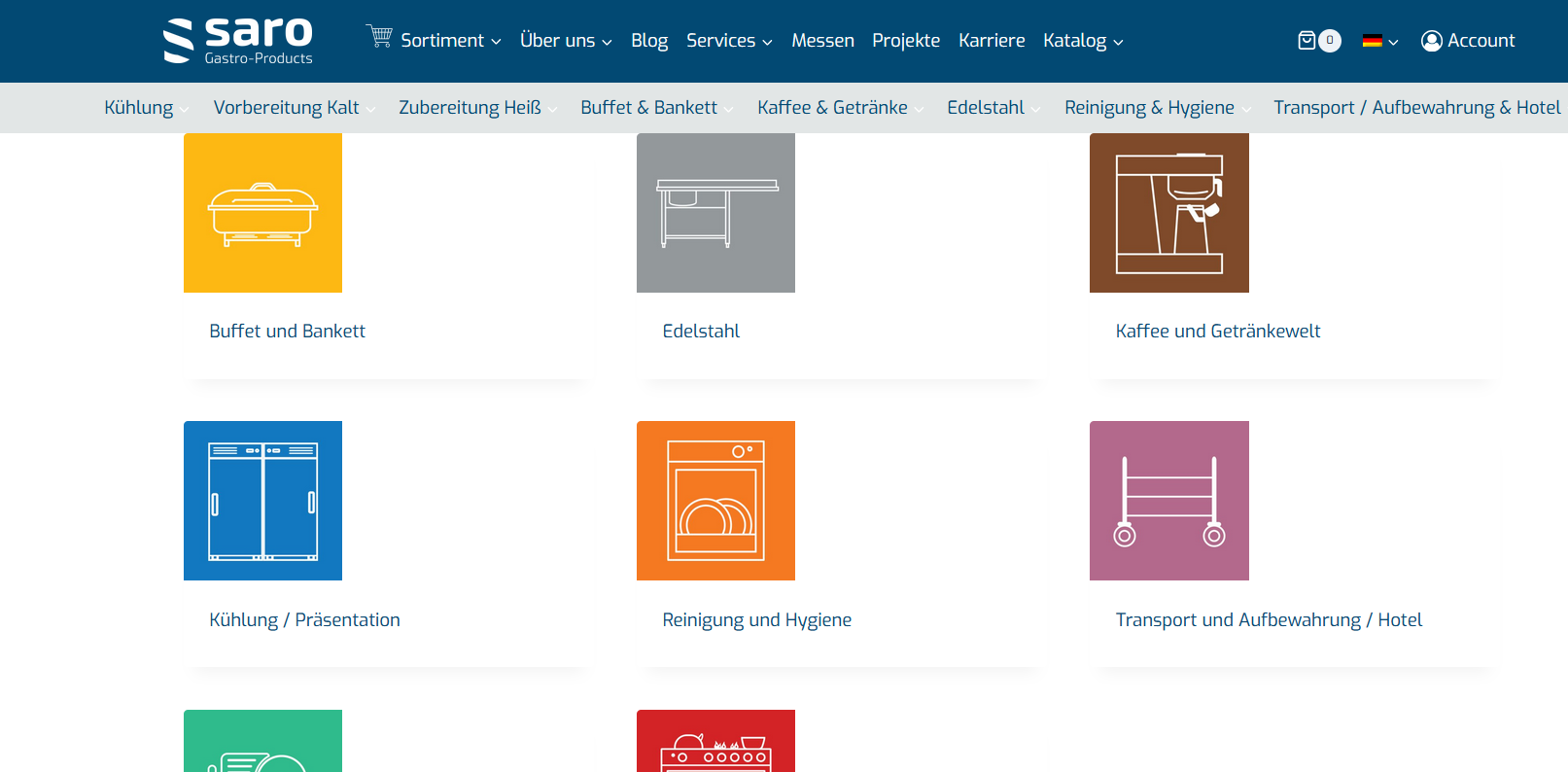Select the blue refrigerator Kühlung icon
This screenshot has width=1568, height=772.
click(x=262, y=501)
